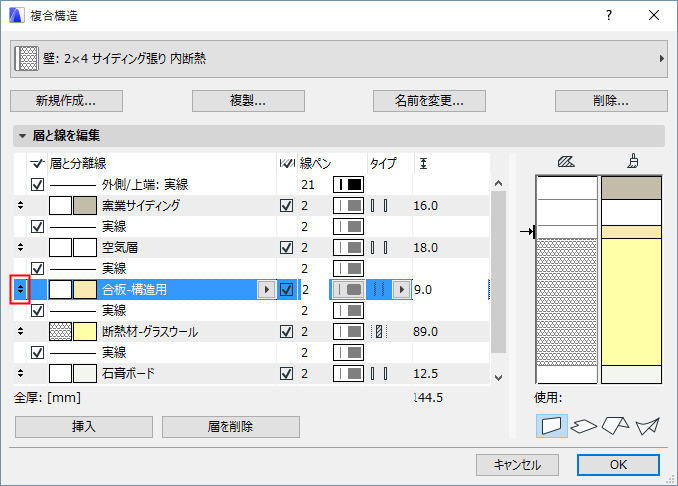
Task: Click the pen color box for 空気層
Action: 348,247
